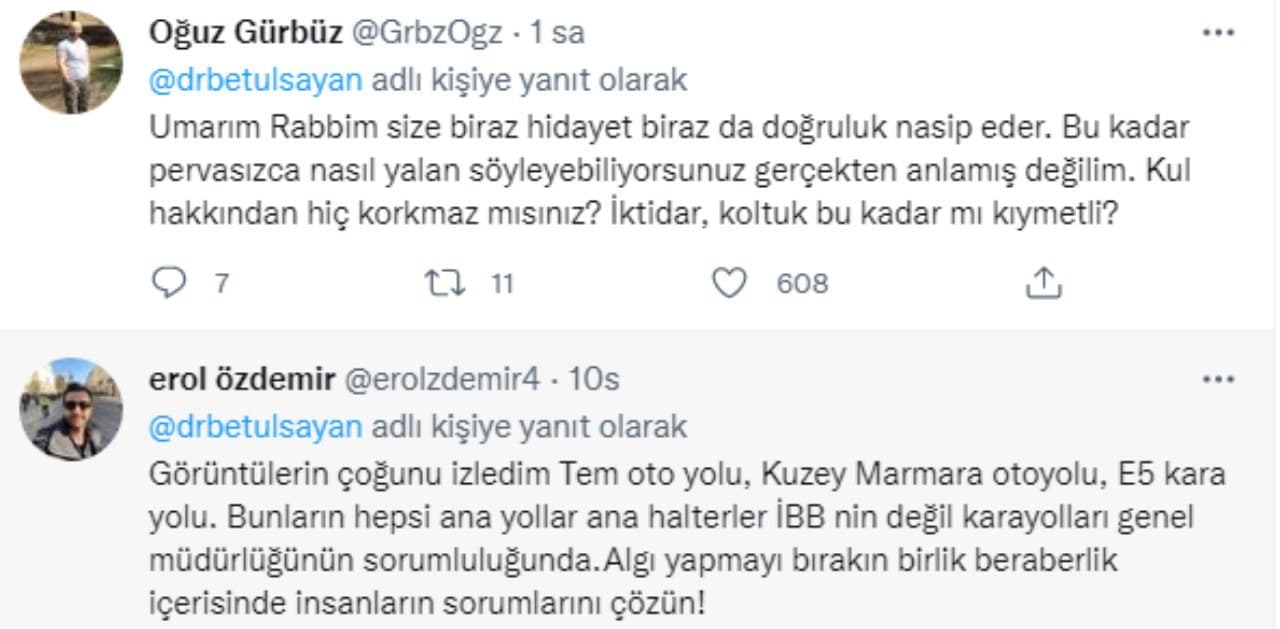This screenshot has height=629, width=1280.
Task: Visit the @erolzdemir4 handle
Action: pos(442,380)
